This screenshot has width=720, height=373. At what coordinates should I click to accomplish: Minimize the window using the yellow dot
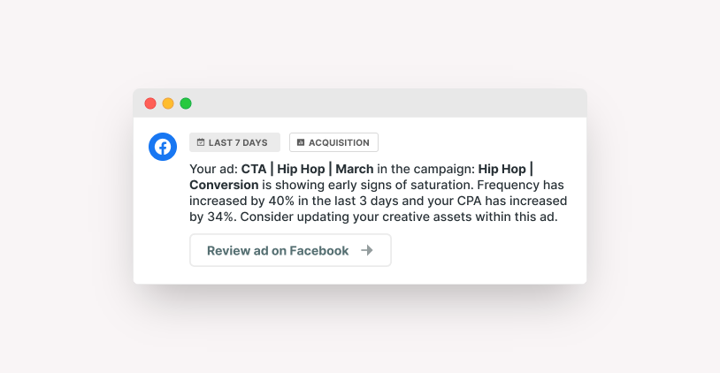pyautogui.click(x=168, y=103)
